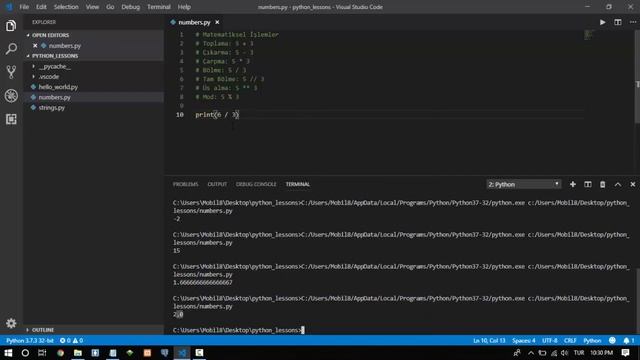Viewport: 640px width, 360px height.
Task: Open the Selection menu
Action: (x=66, y=7)
